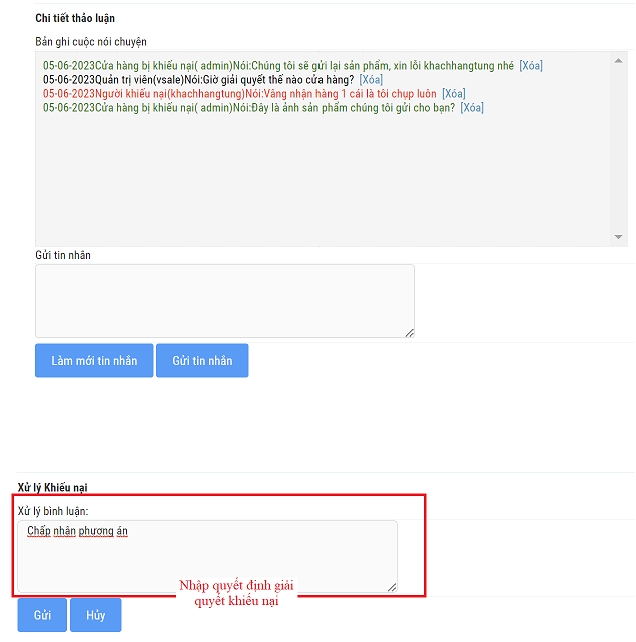The width and height of the screenshot is (636, 642).
Task: Grab the resize handle of decision text area
Action: (x=392, y=588)
